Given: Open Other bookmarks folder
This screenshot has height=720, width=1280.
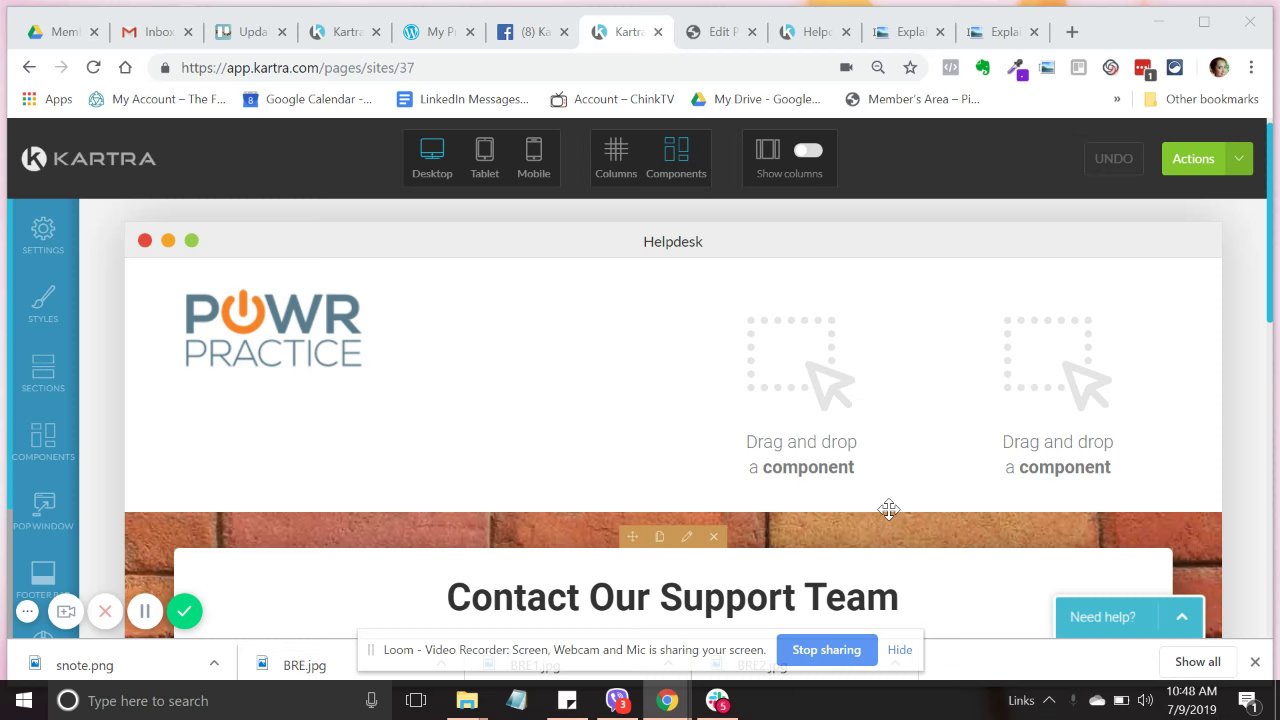Looking at the screenshot, I should (1200, 99).
